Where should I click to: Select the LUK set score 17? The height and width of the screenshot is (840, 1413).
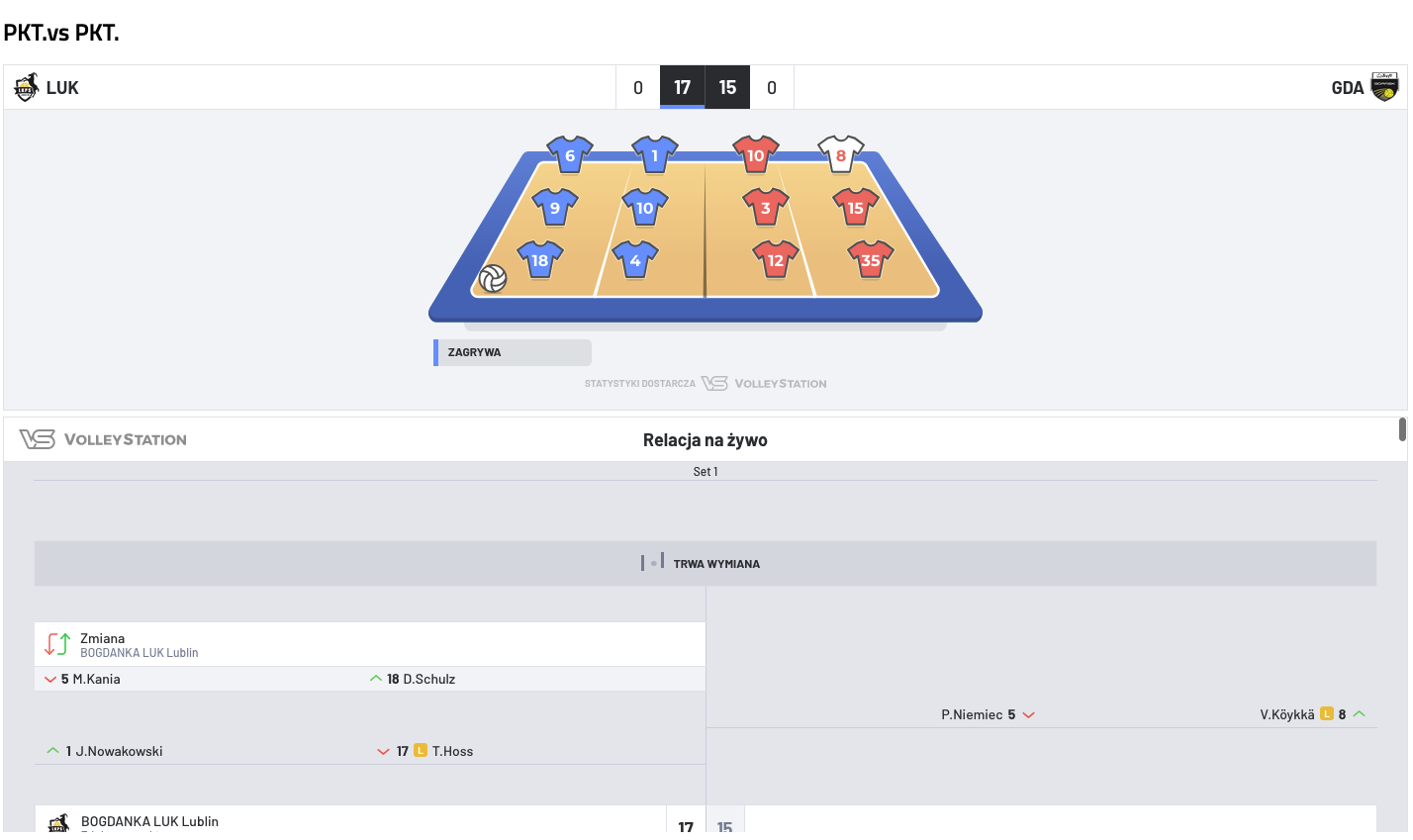[x=682, y=87]
